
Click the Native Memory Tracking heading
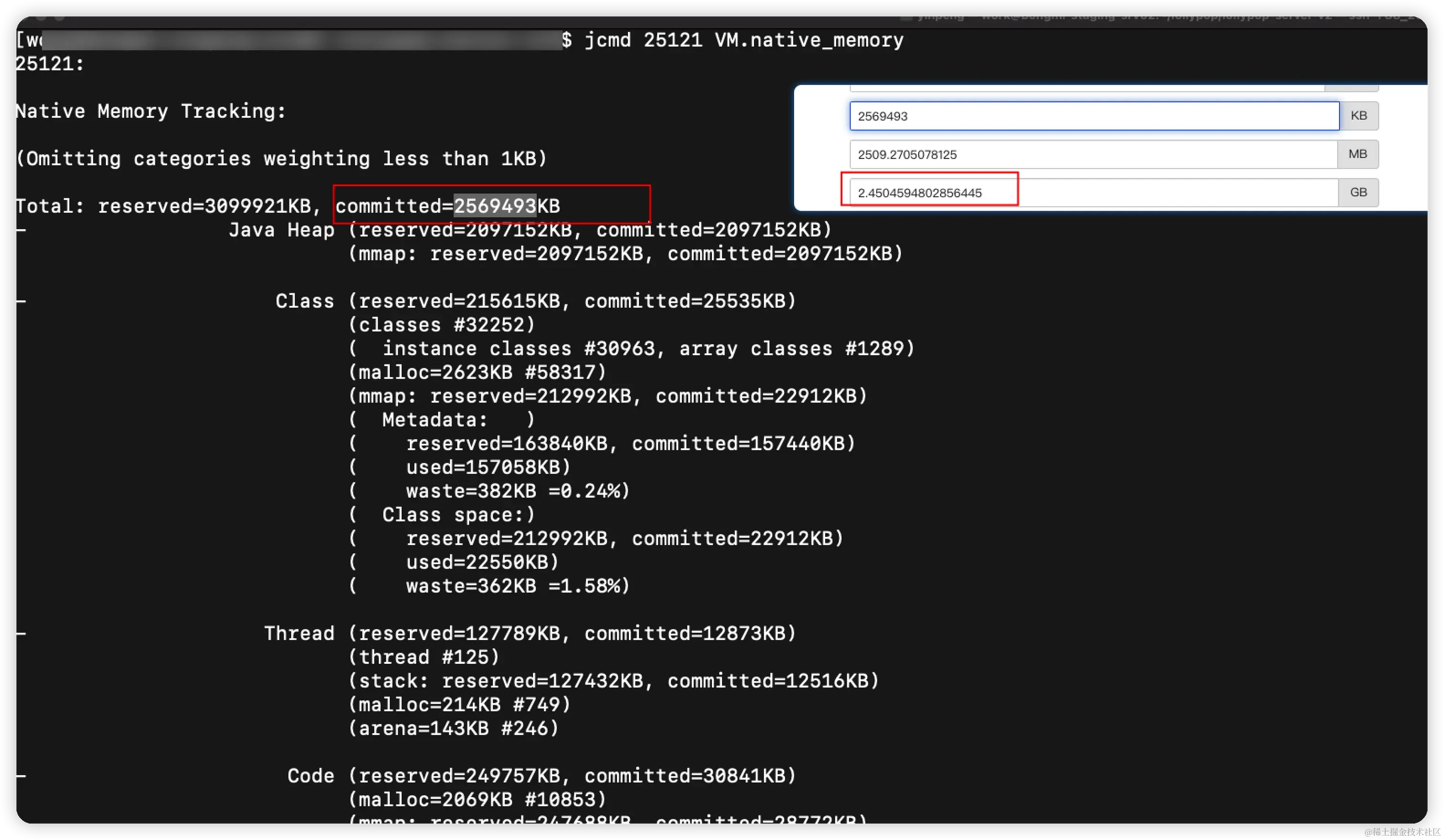click(150, 111)
